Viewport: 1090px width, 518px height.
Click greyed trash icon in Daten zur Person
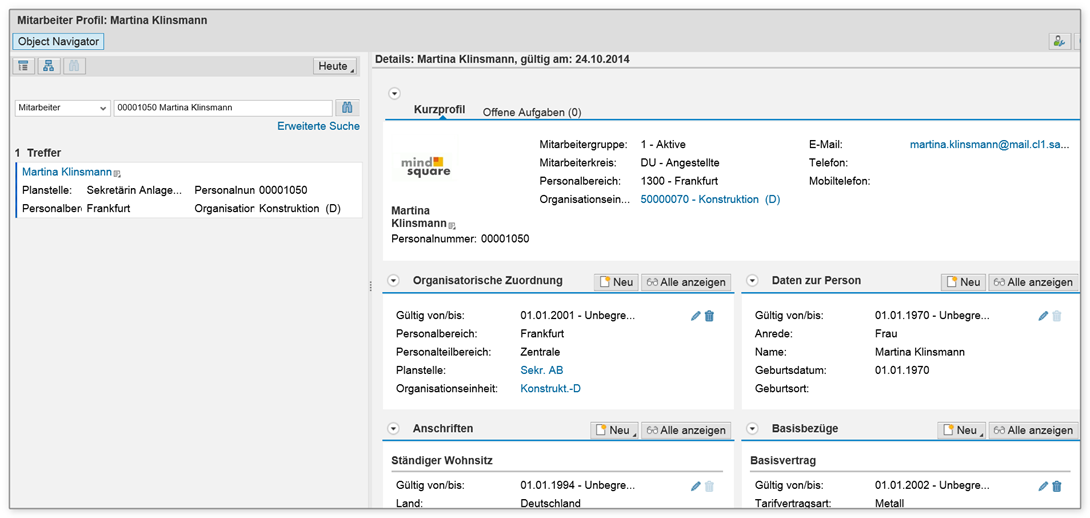point(1057,316)
